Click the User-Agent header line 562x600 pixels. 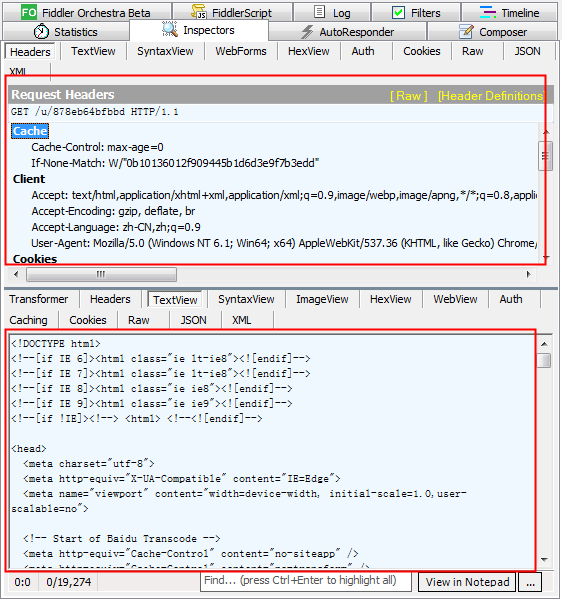coord(284,243)
